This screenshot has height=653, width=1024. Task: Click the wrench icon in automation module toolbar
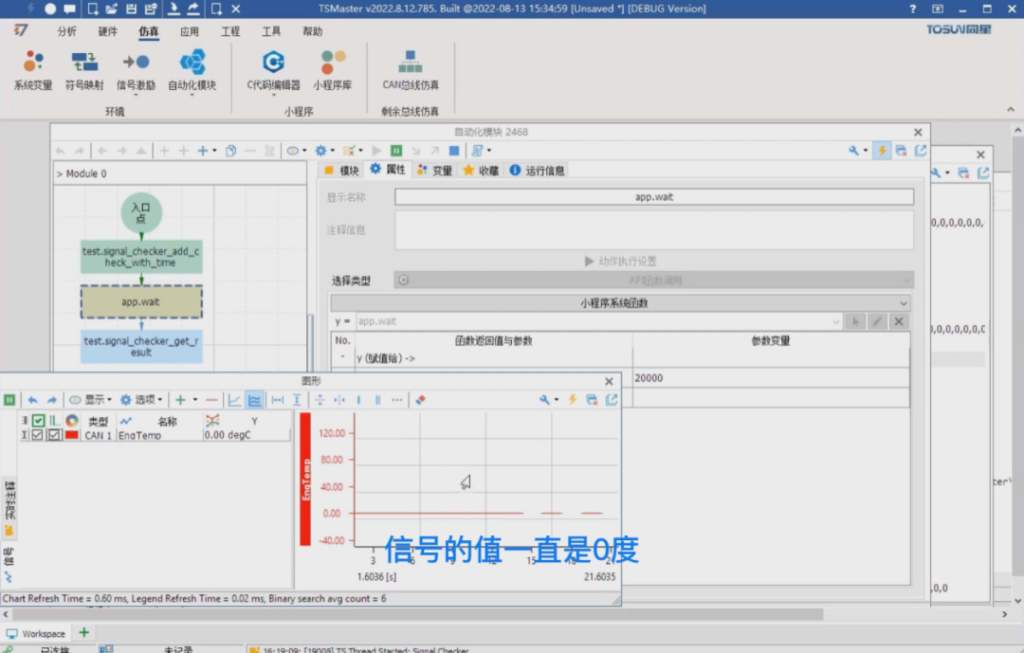(x=854, y=151)
